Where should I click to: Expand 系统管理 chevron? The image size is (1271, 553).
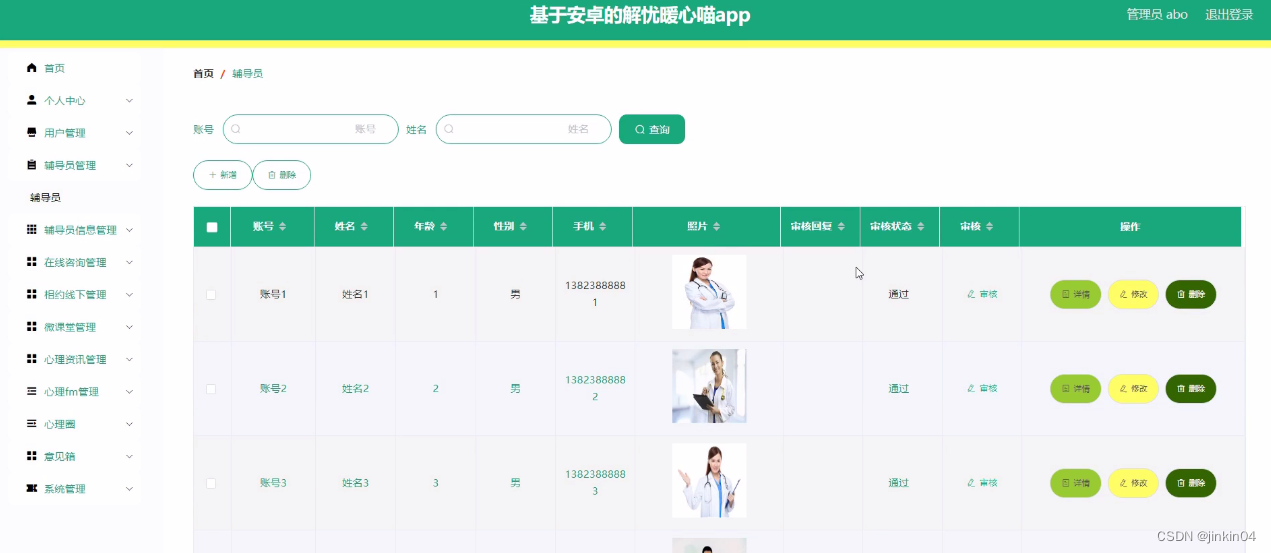point(130,489)
